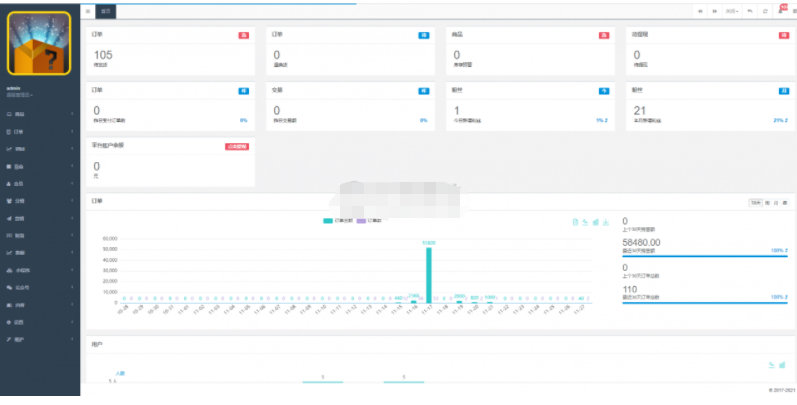Click the 105 待发货 orders count
The width and height of the screenshot is (797, 405).
pos(103,55)
